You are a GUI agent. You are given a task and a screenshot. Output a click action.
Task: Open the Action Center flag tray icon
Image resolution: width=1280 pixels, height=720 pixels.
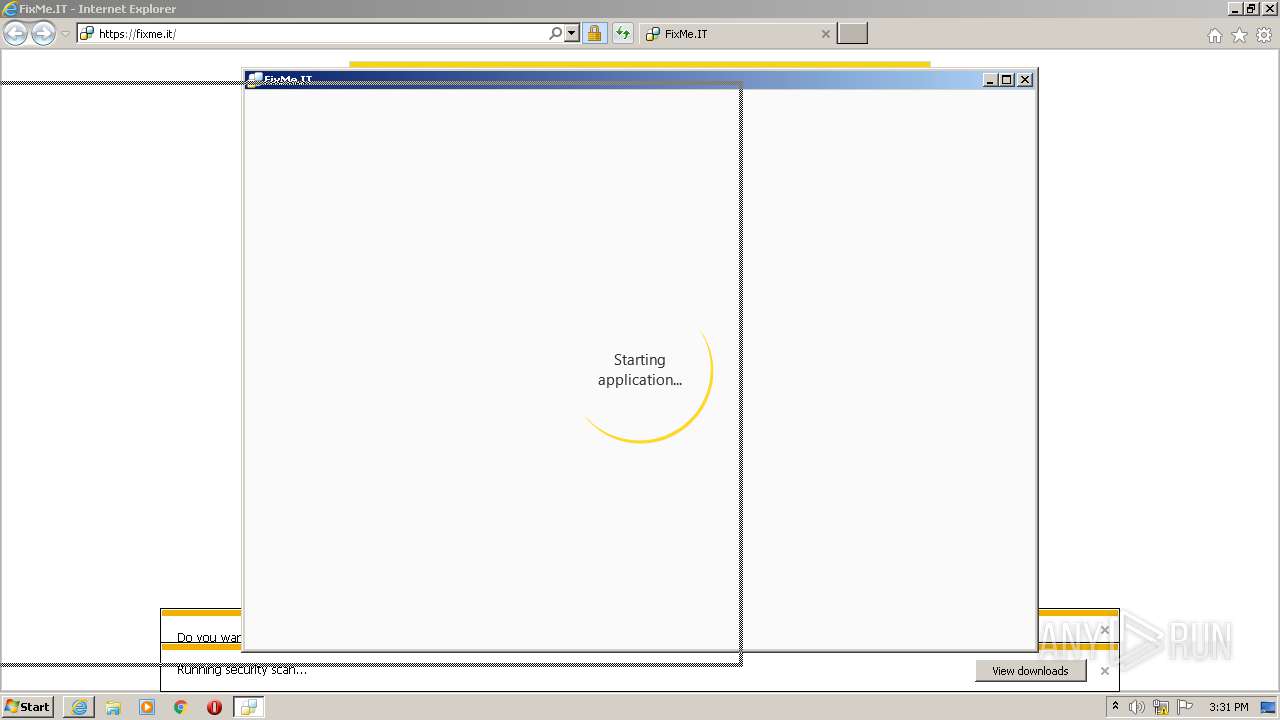coord(1185,707)
